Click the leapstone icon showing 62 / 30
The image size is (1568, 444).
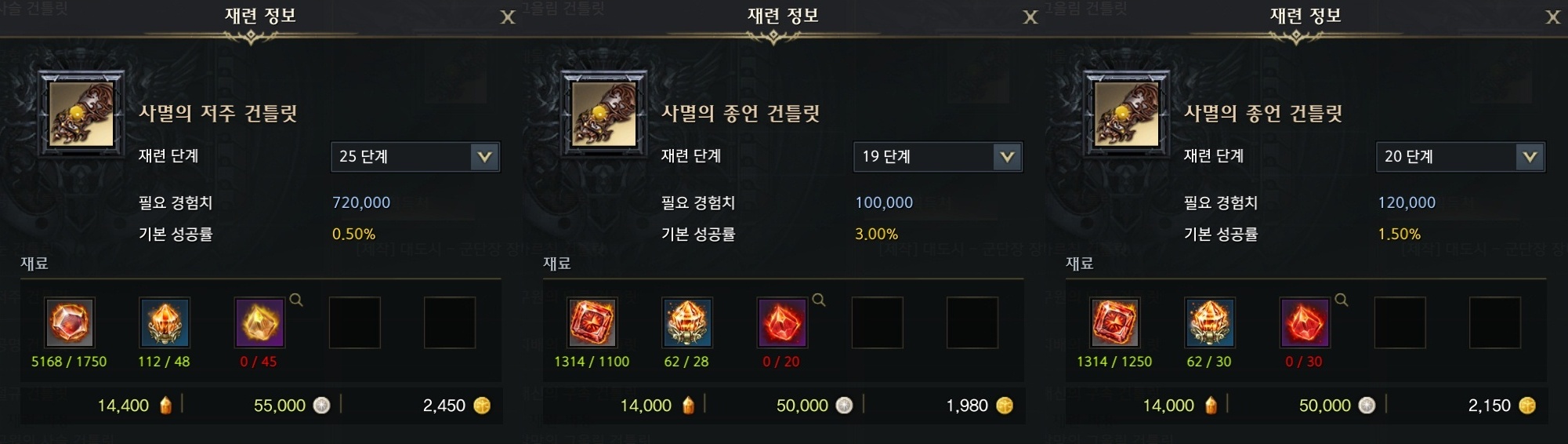point(1210,322)
